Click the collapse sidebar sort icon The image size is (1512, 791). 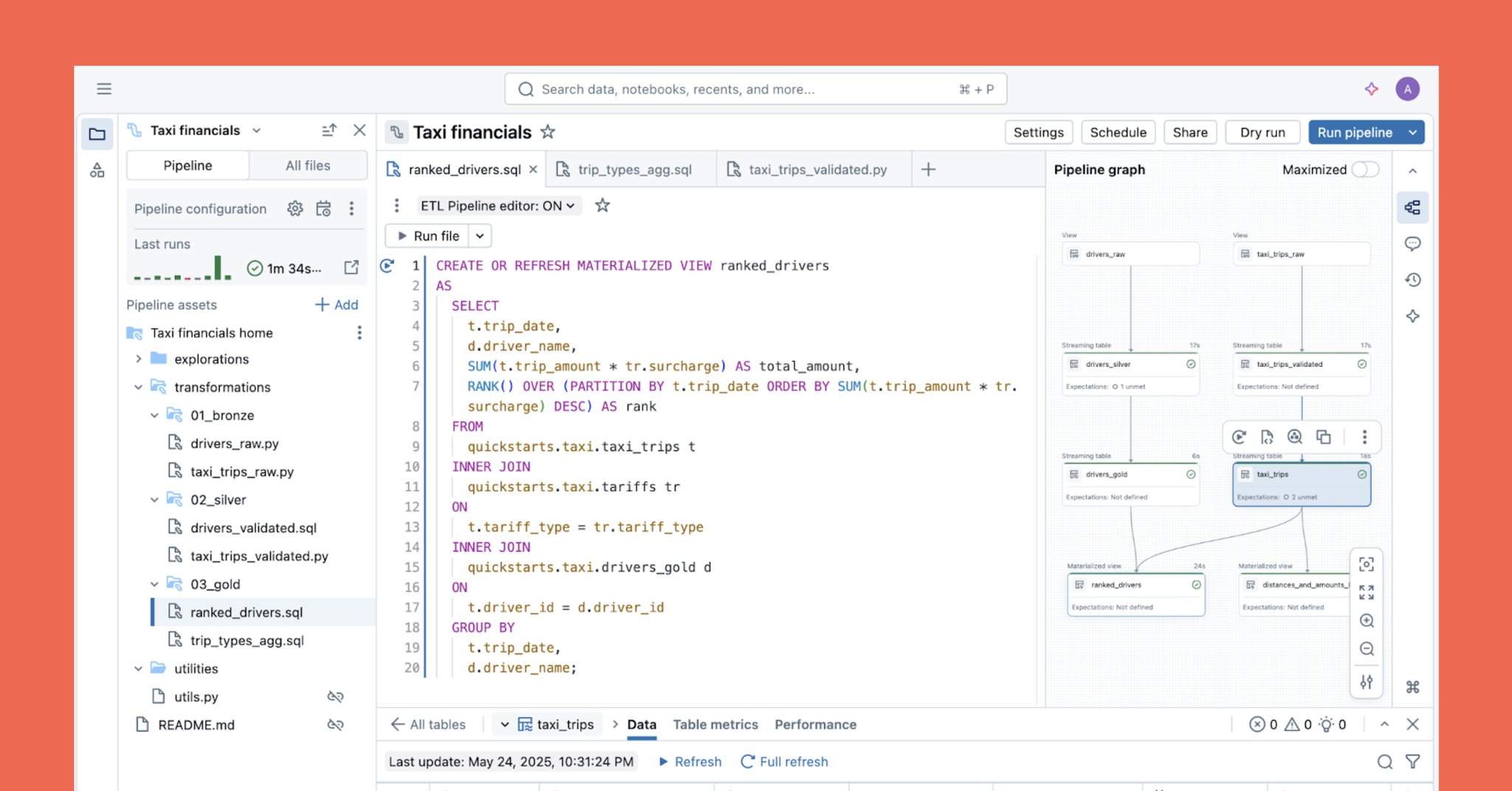pyautogui.click(x=329, y=130)
